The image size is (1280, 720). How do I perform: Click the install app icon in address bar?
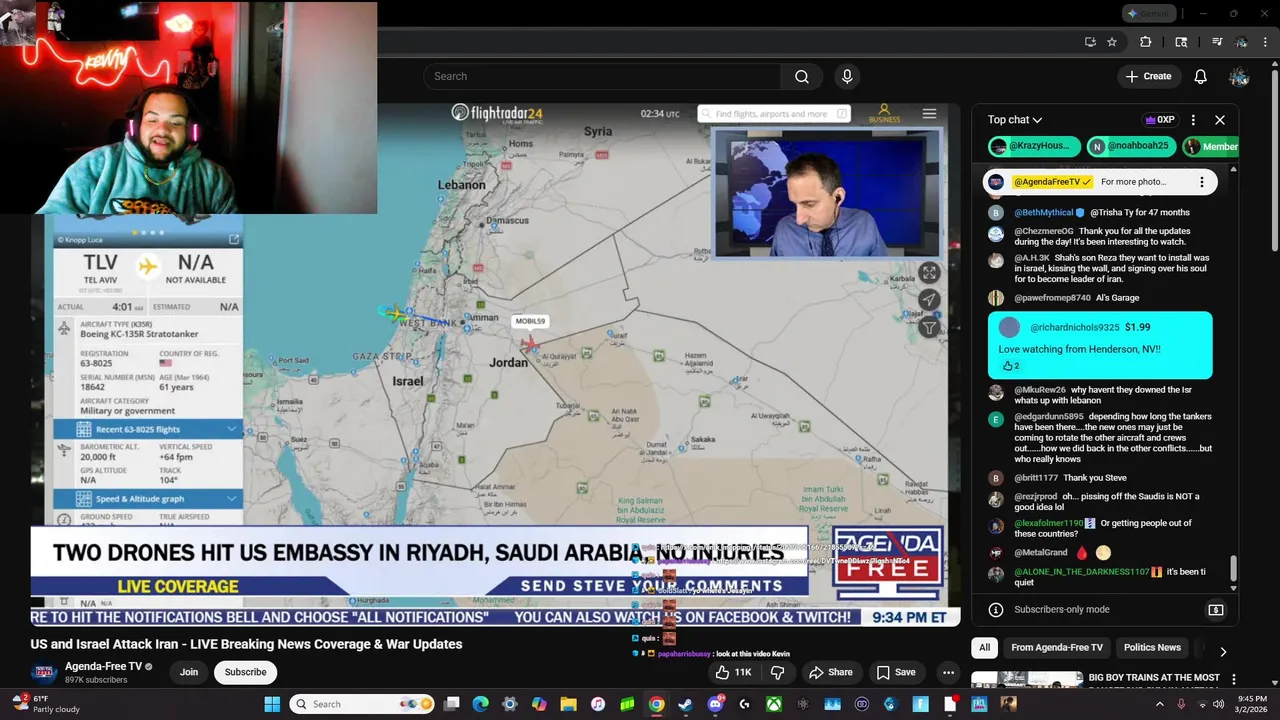[x=1090, y=42]
